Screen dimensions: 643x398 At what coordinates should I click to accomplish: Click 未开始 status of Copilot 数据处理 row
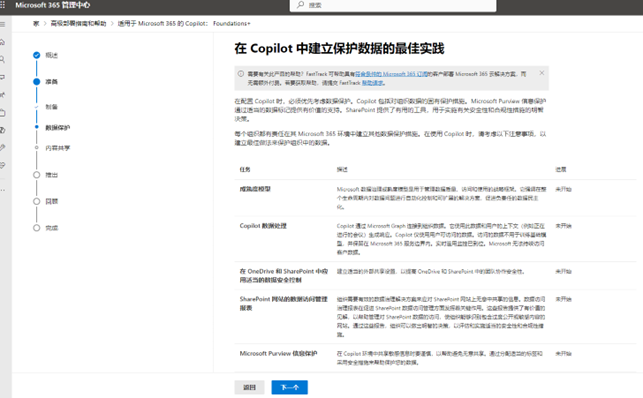563,226
